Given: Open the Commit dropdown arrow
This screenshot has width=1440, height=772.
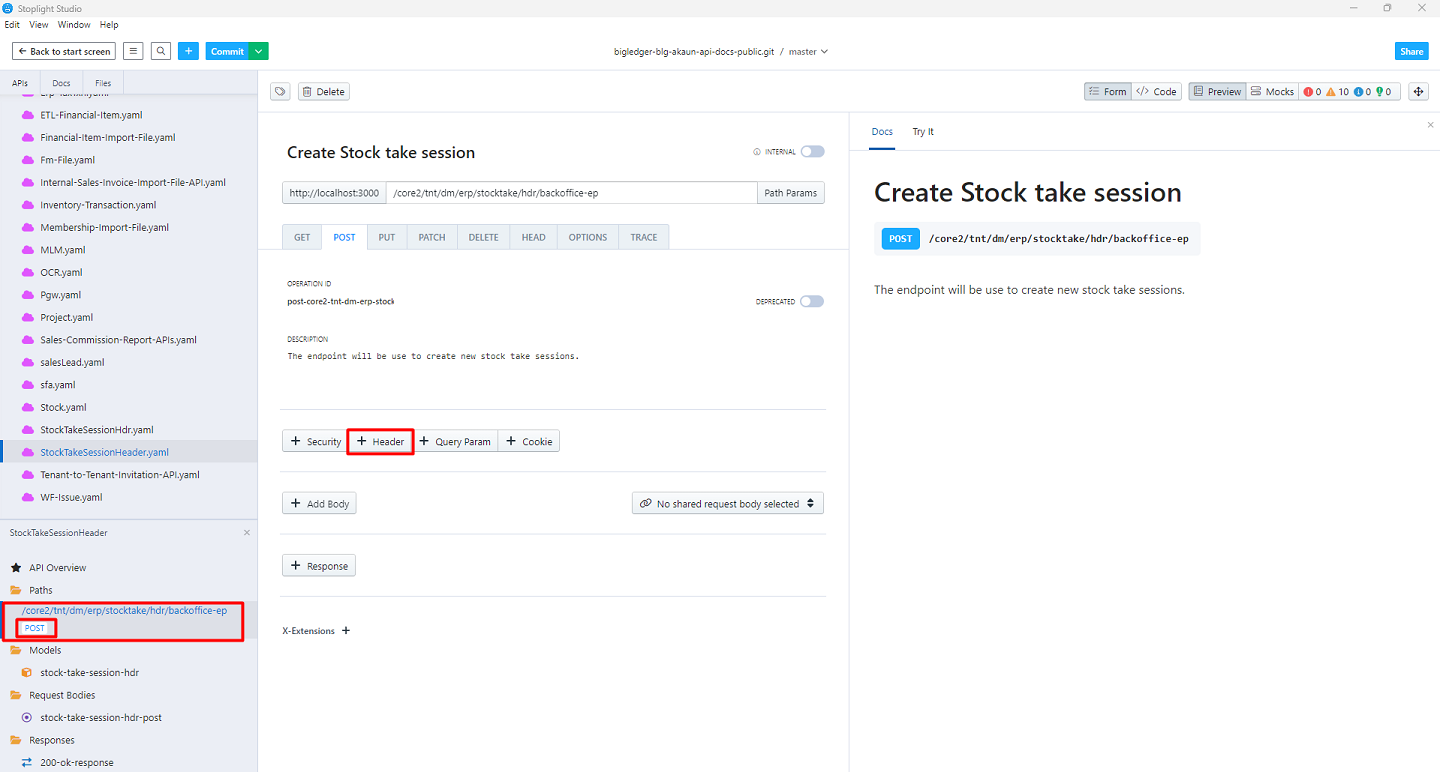Looking at the screenshot, I should click(x=258, y=51).
